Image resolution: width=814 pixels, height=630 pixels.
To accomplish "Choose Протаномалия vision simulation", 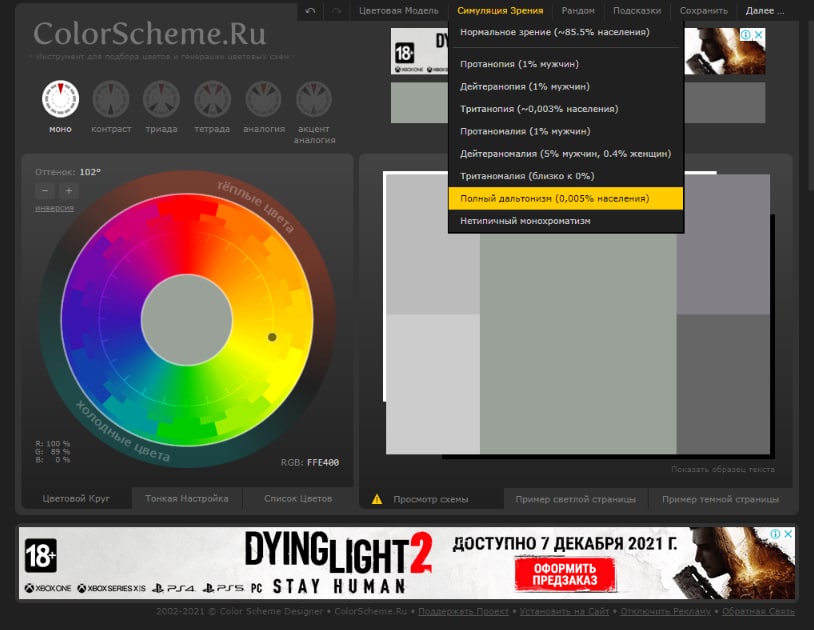I will click(566, 131).
